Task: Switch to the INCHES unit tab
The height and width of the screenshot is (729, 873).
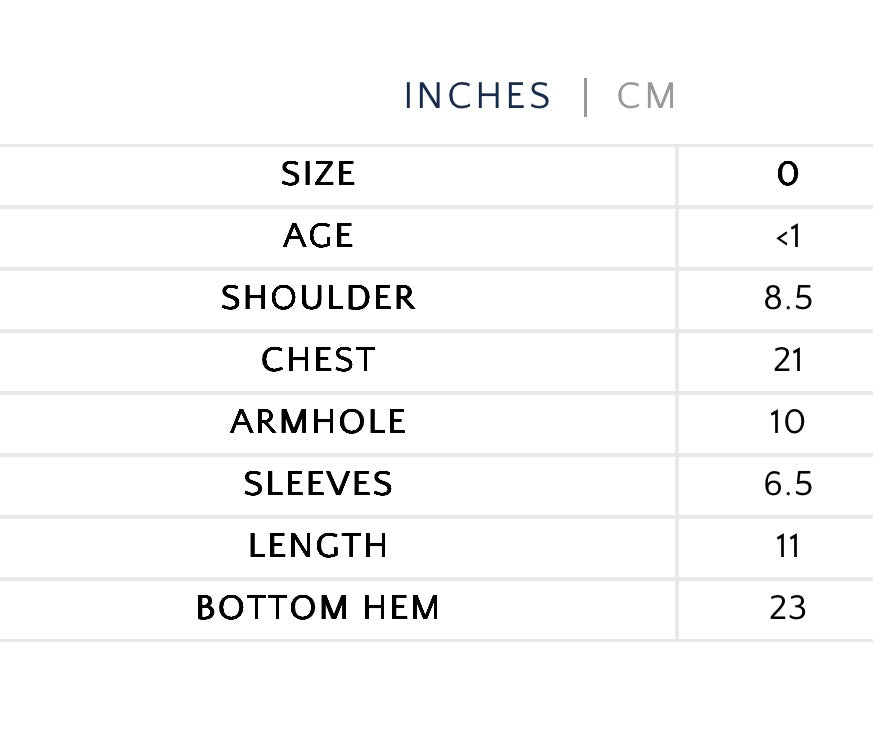Action: click(x=477, y=96)
